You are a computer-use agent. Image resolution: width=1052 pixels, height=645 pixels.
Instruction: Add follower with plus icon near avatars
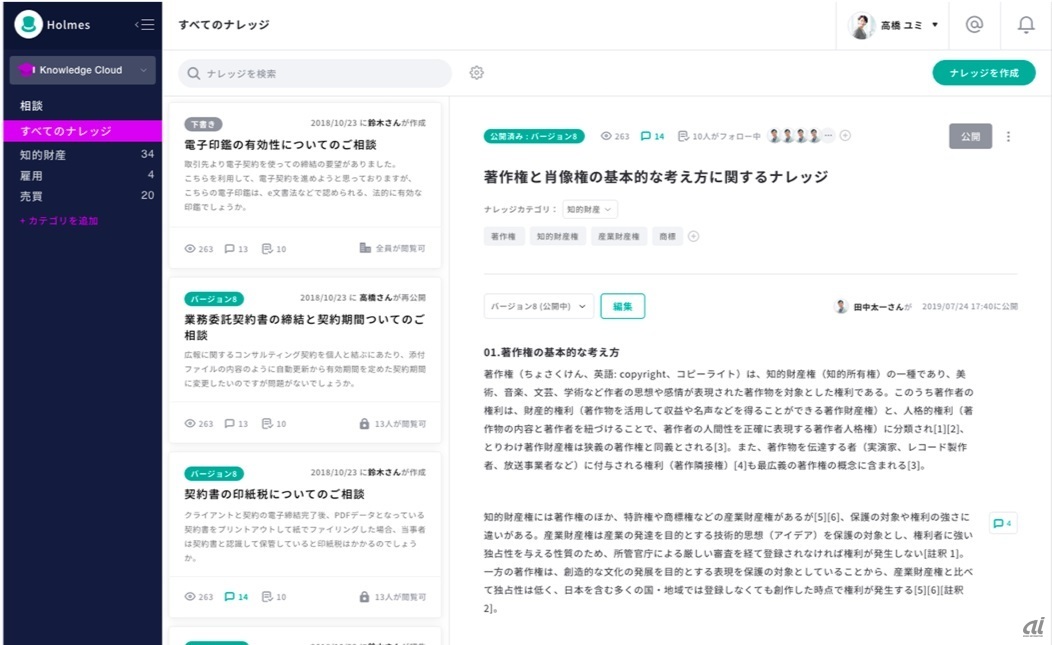point(845,136)
